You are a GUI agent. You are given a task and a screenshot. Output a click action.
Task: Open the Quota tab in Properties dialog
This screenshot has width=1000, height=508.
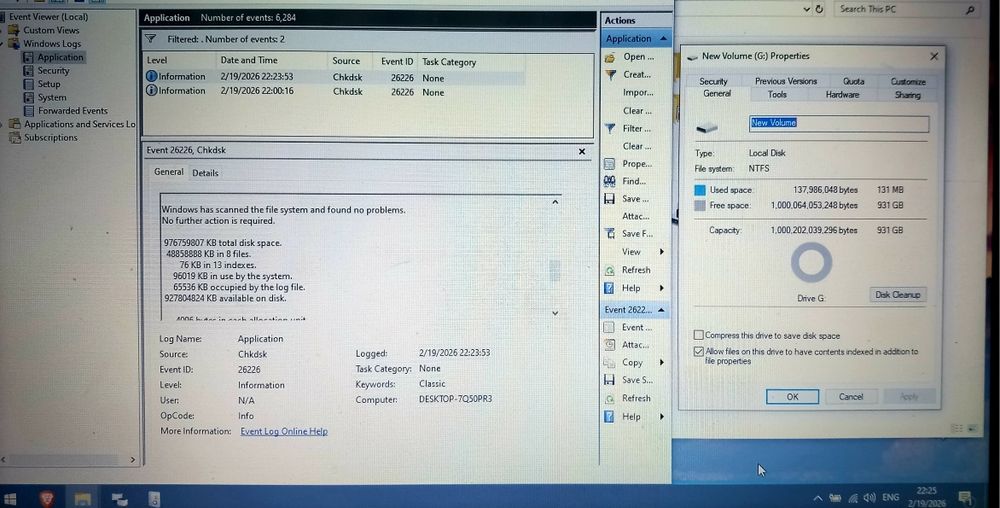(x=853, y=81)
